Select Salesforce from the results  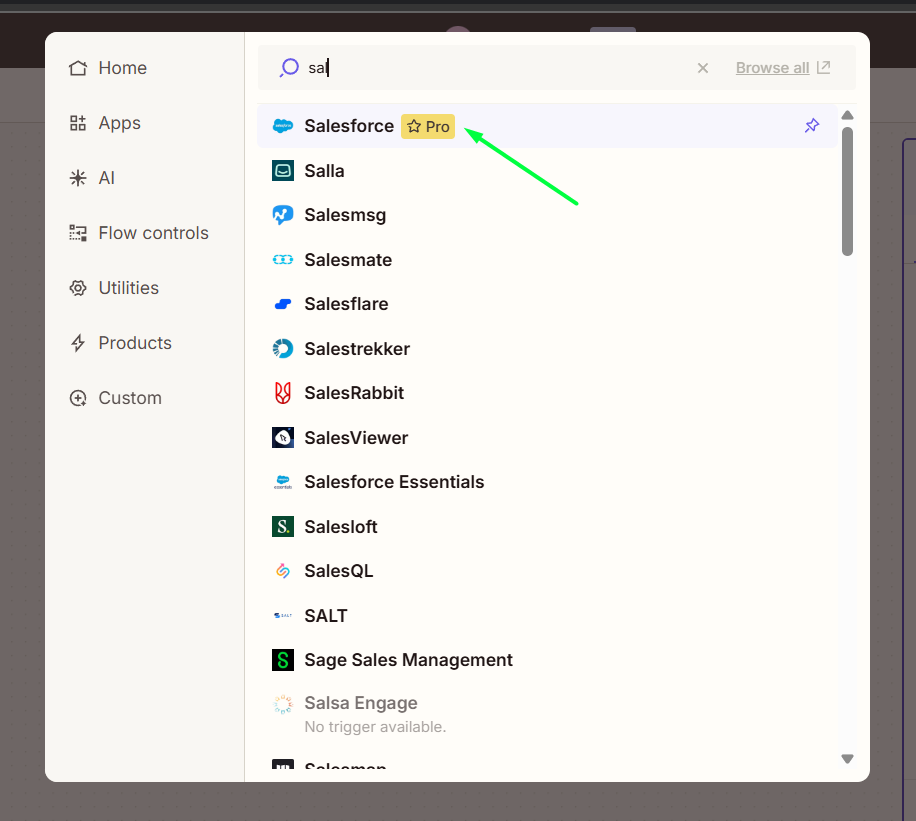tap(547, 126)
